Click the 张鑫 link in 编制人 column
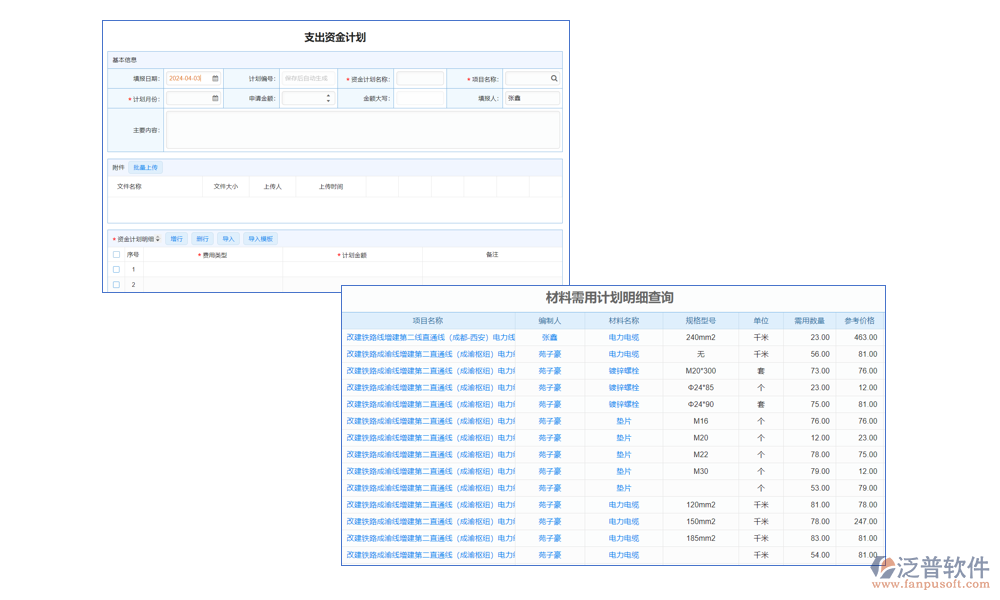 [550, 338]
